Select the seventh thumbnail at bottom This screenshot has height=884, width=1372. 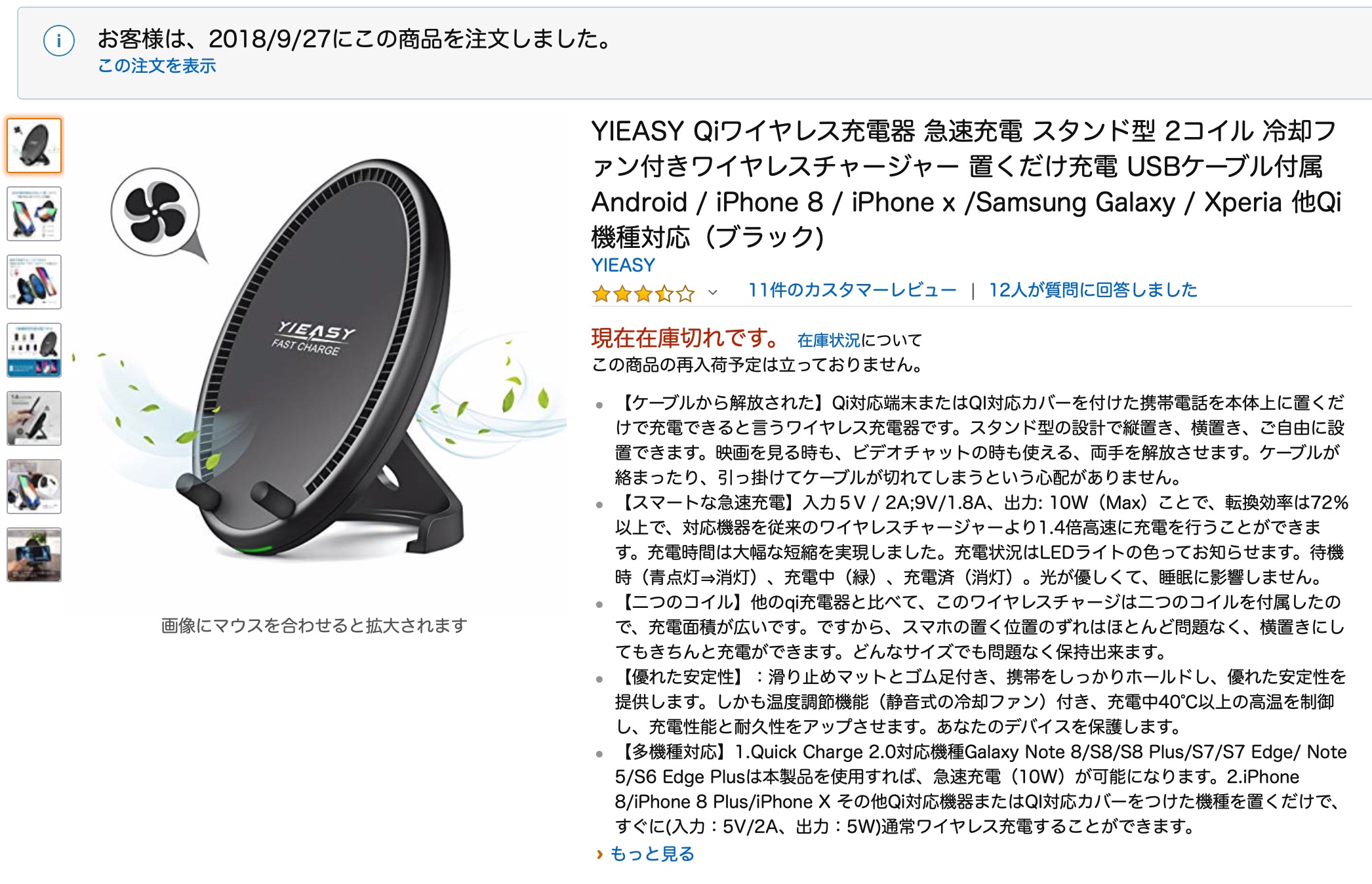(x=34, y=555)
